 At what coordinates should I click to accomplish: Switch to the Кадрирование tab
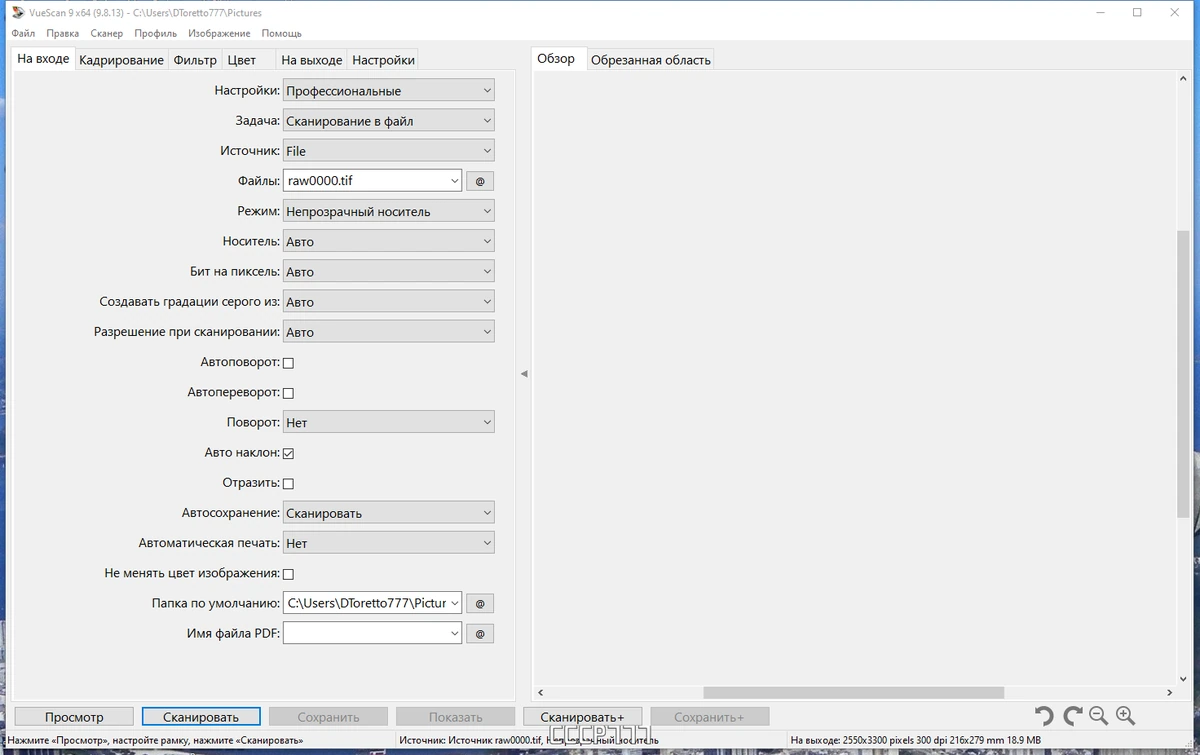pyautogui.click(x=121, y=60)
